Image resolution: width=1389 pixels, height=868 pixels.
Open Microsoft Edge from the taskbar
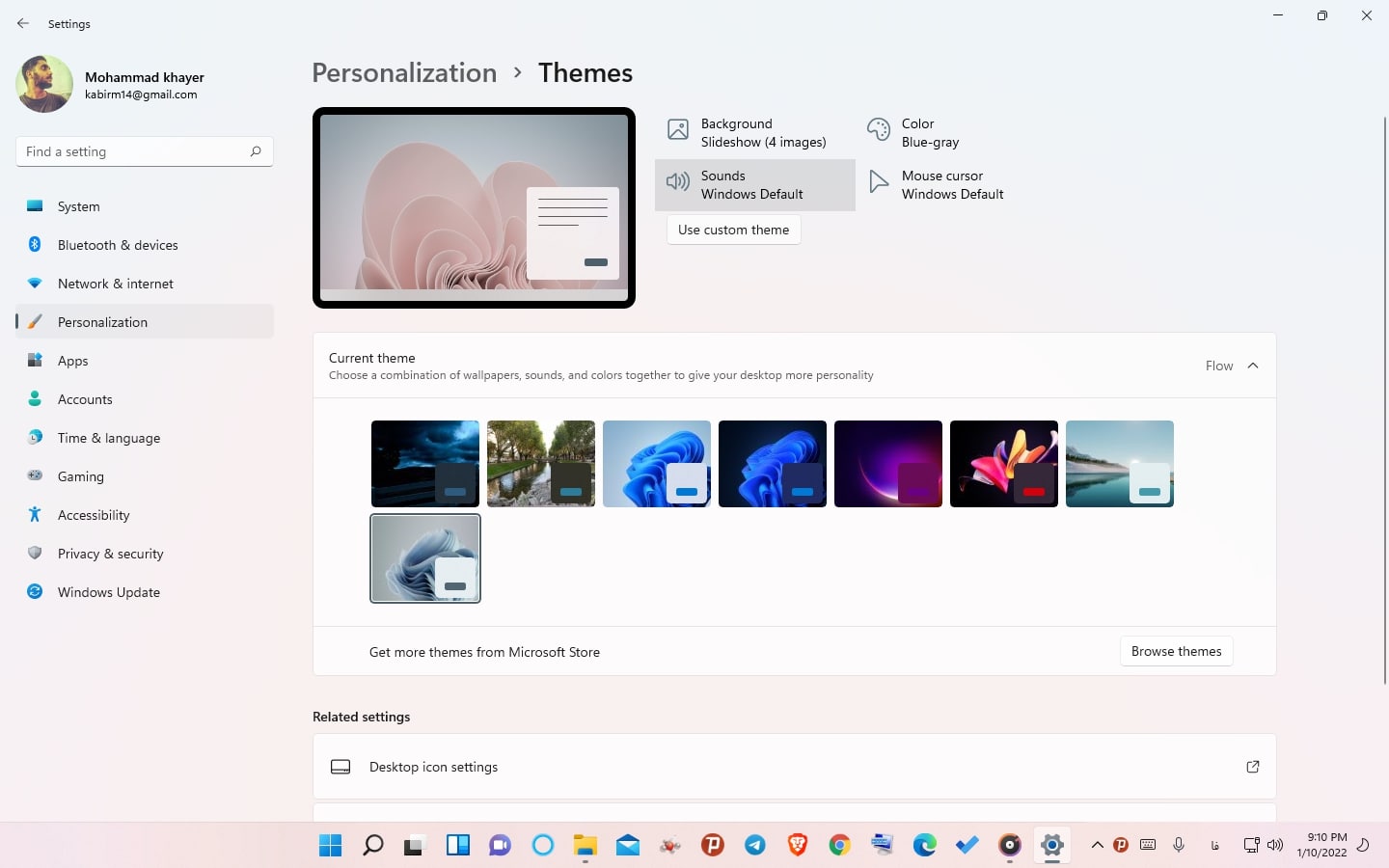pyautogui.click(x=924, y=846)
